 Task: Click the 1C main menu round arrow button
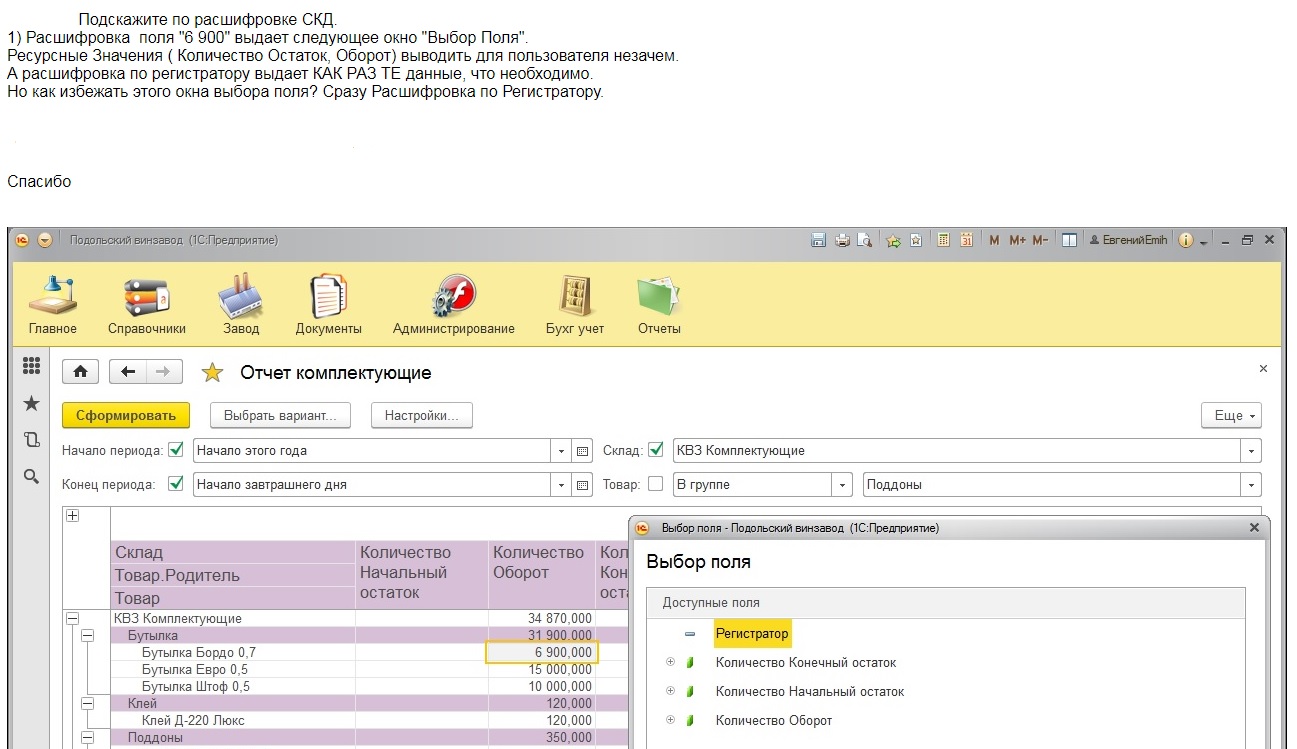(x=45, y=241)
